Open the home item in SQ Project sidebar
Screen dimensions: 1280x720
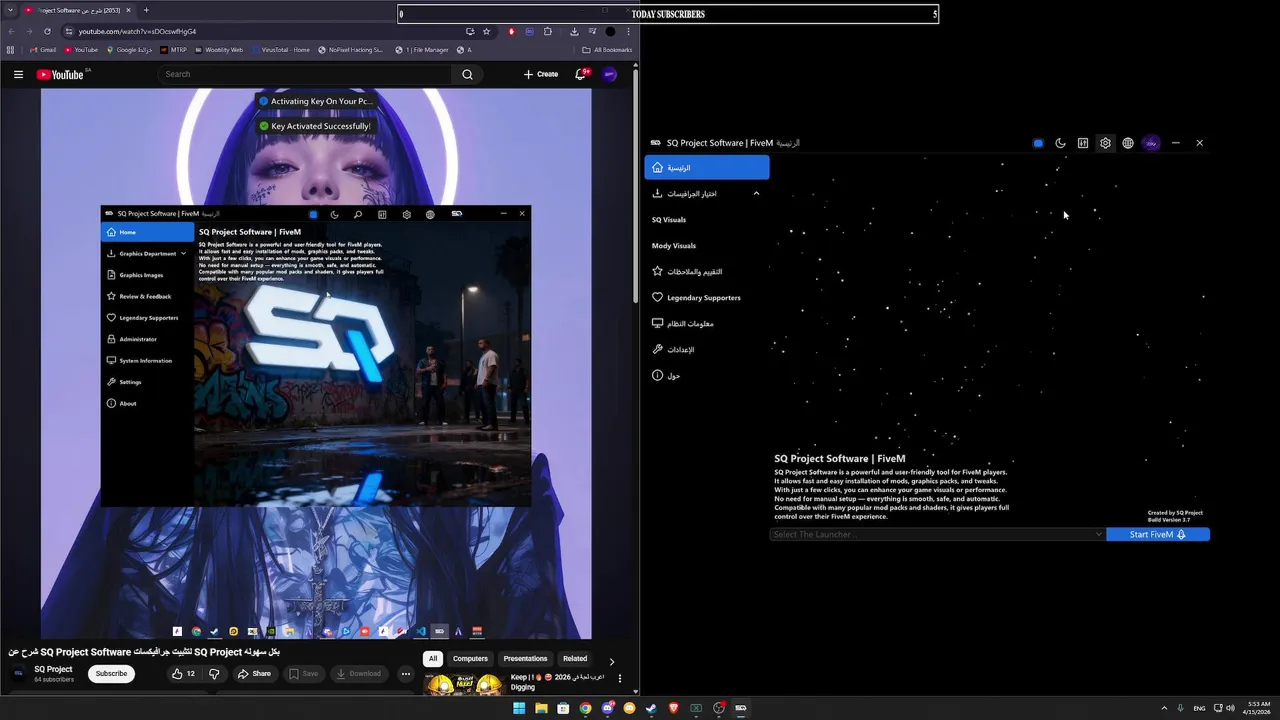click(707, 168)
